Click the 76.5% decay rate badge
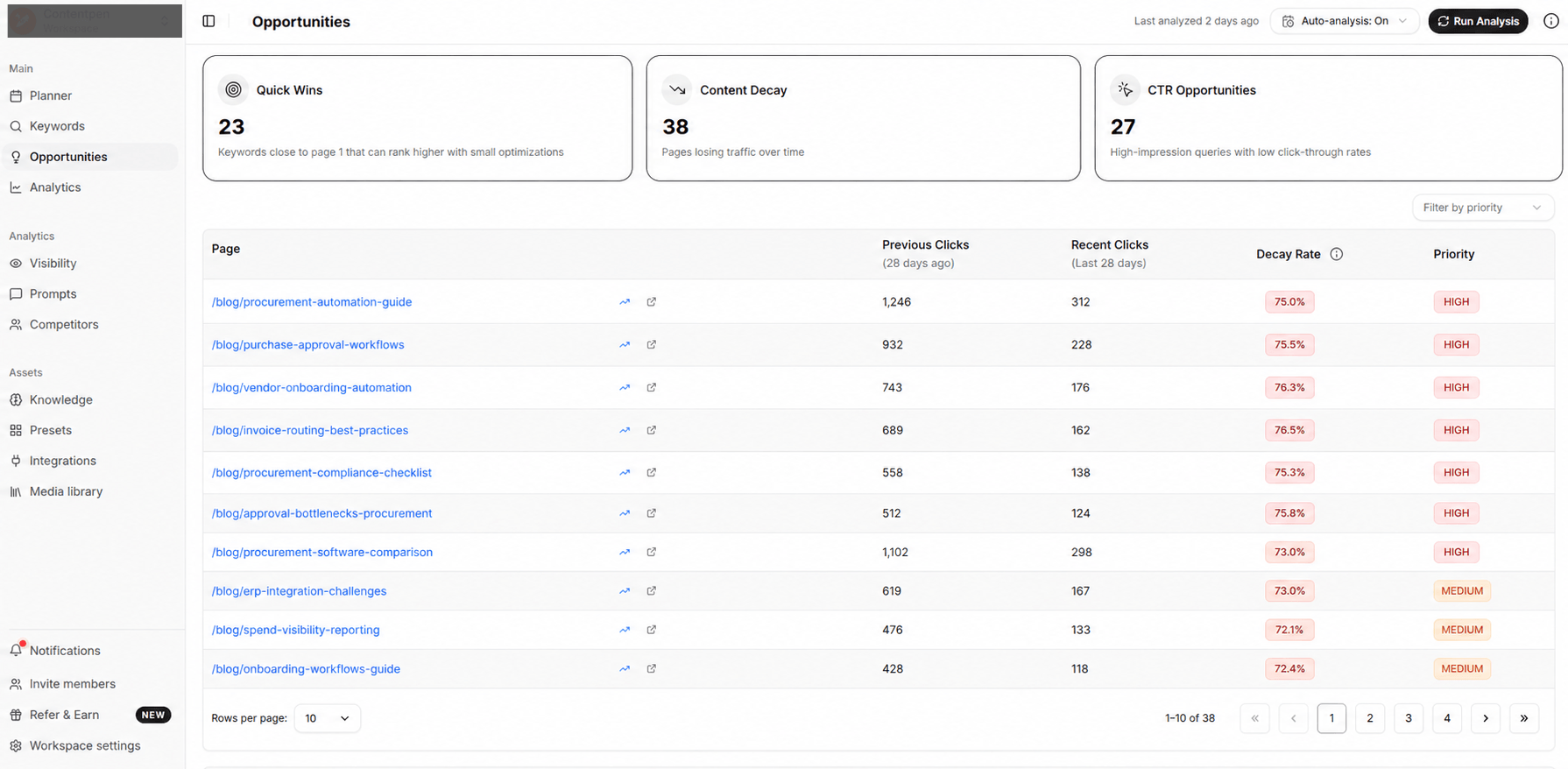Screen dimensions: 1568x769 (1289, 430)
